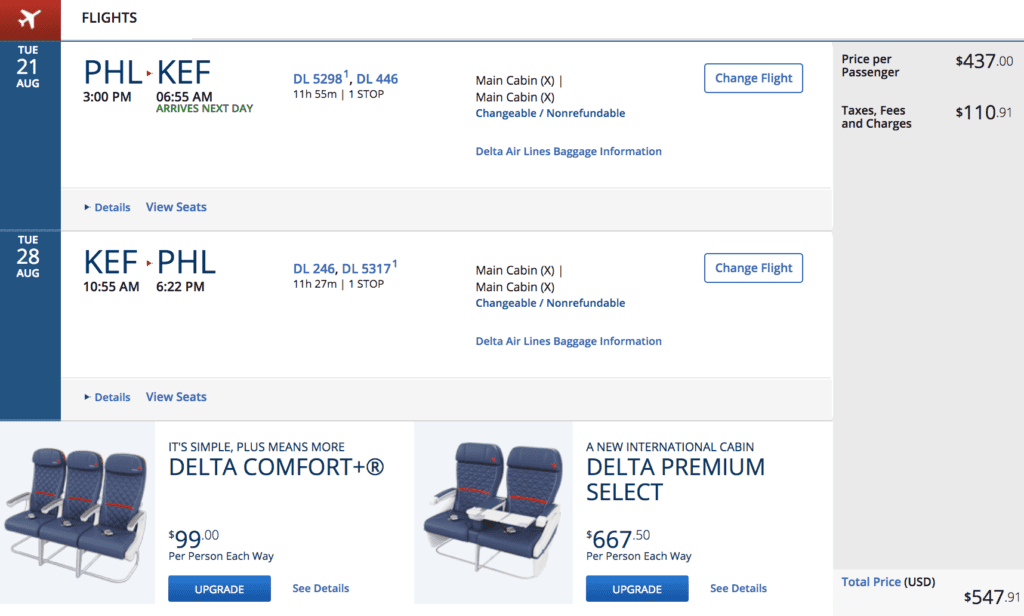Expand Details for the PHL to KEF flight
Image resolution: width=1024 pixels, height=616 pixels.
pos(107,208)
